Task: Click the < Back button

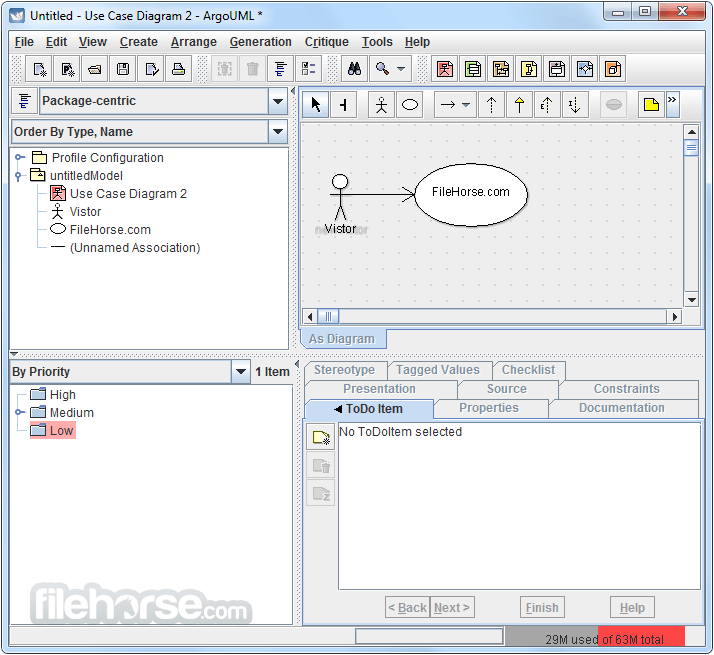Action: tap(407, 608)
